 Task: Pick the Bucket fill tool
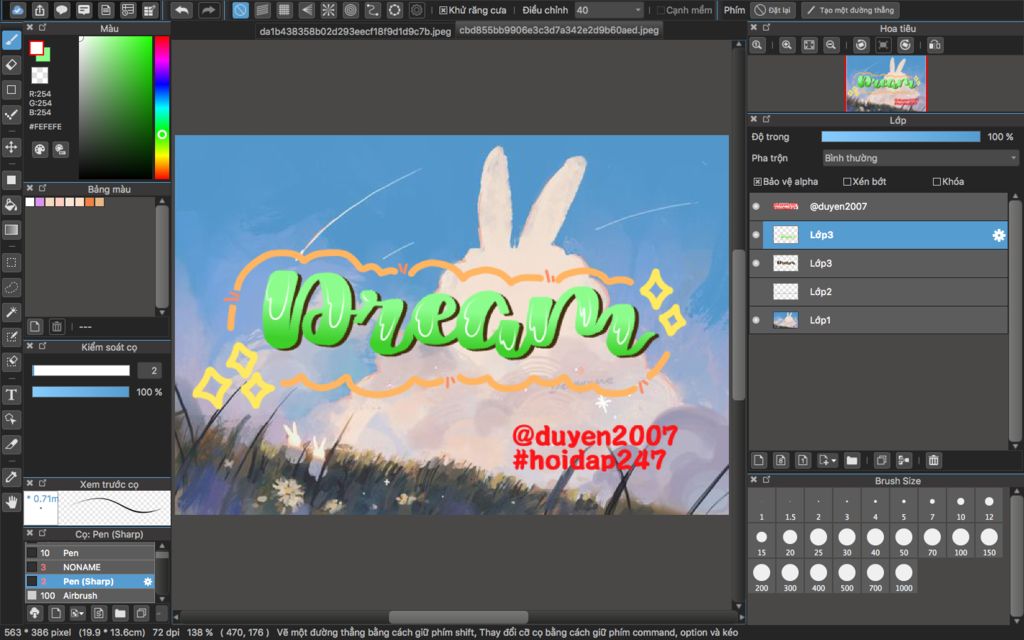tap(11, 205)
